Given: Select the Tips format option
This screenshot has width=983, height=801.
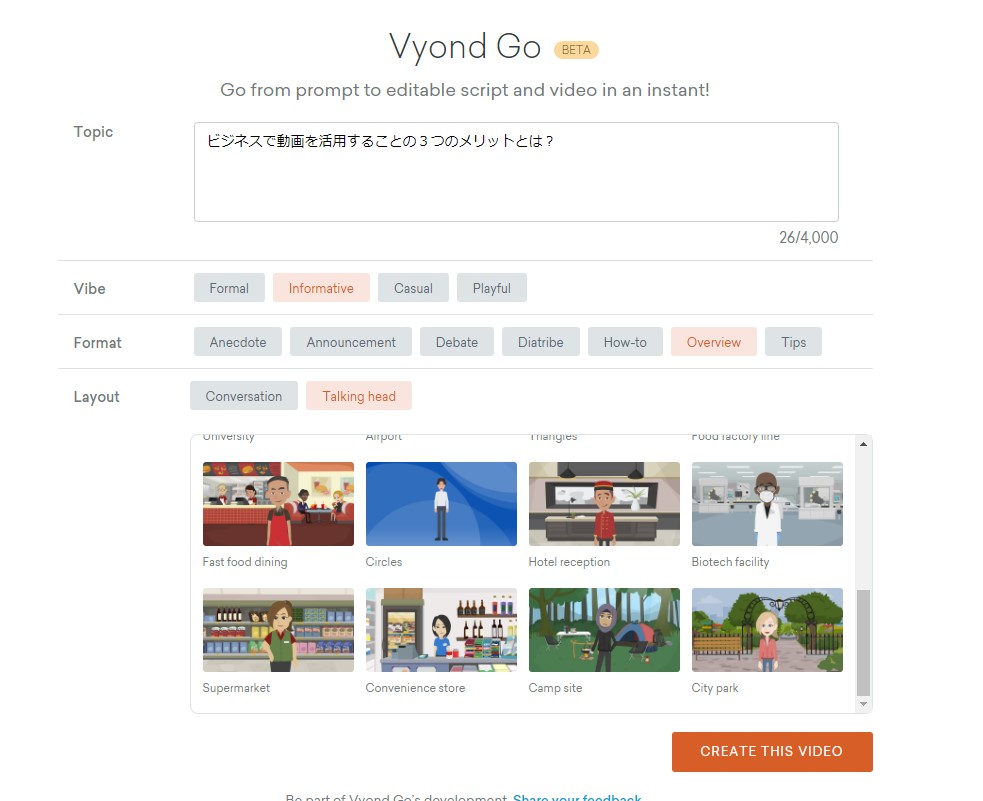Looking at the screenshot, I should [793, 342].
